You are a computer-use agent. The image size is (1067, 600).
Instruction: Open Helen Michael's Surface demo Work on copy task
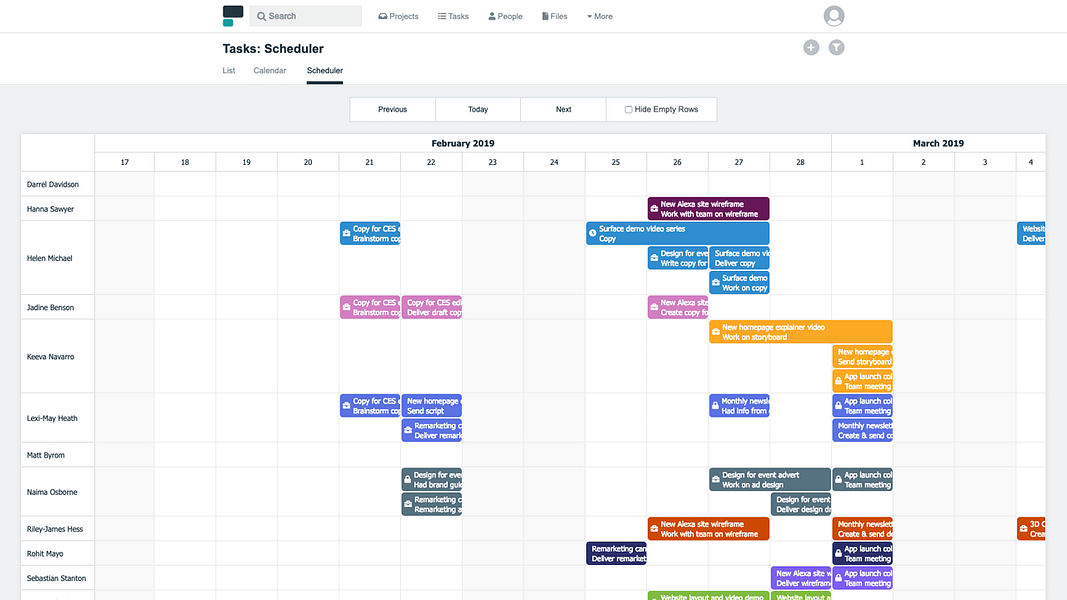coord(739,283)
